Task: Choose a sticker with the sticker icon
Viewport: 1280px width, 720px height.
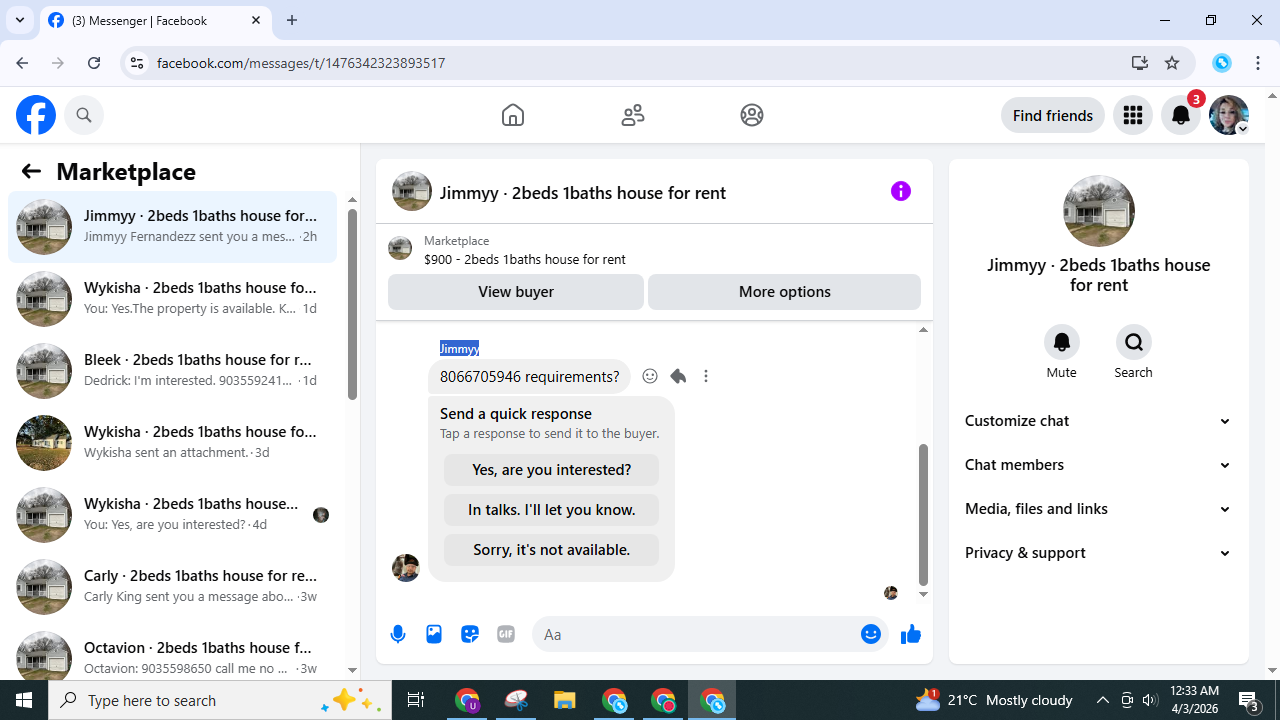Action: point(470,634)
